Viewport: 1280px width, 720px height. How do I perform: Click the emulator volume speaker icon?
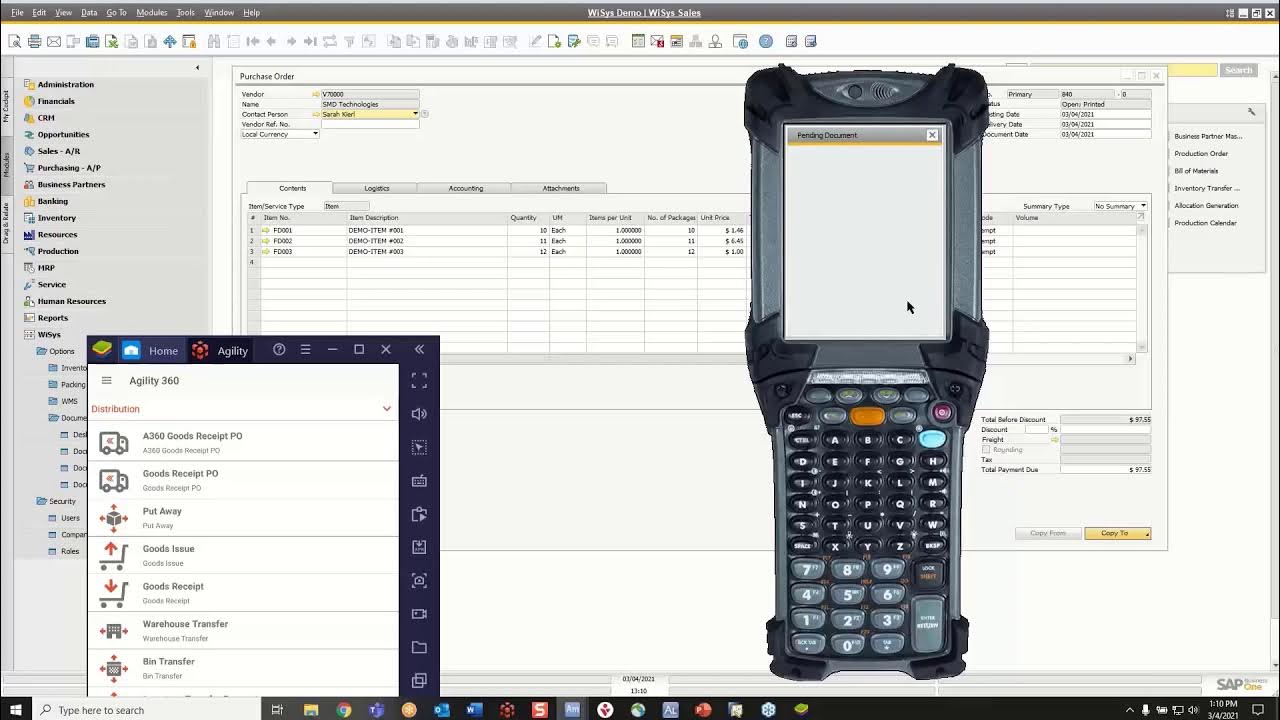coord(419,414)
